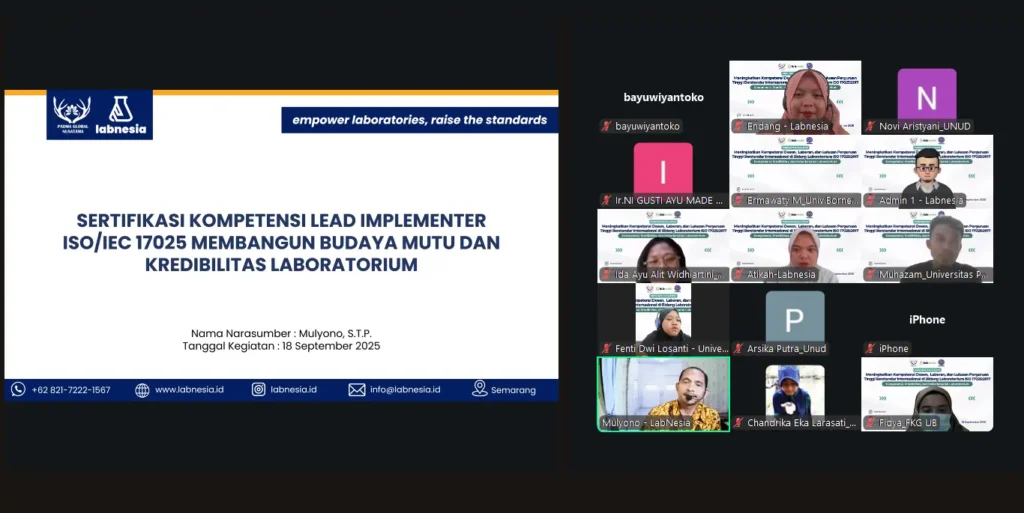Click the info@labnesia.id email address

[x=405, y=389]
